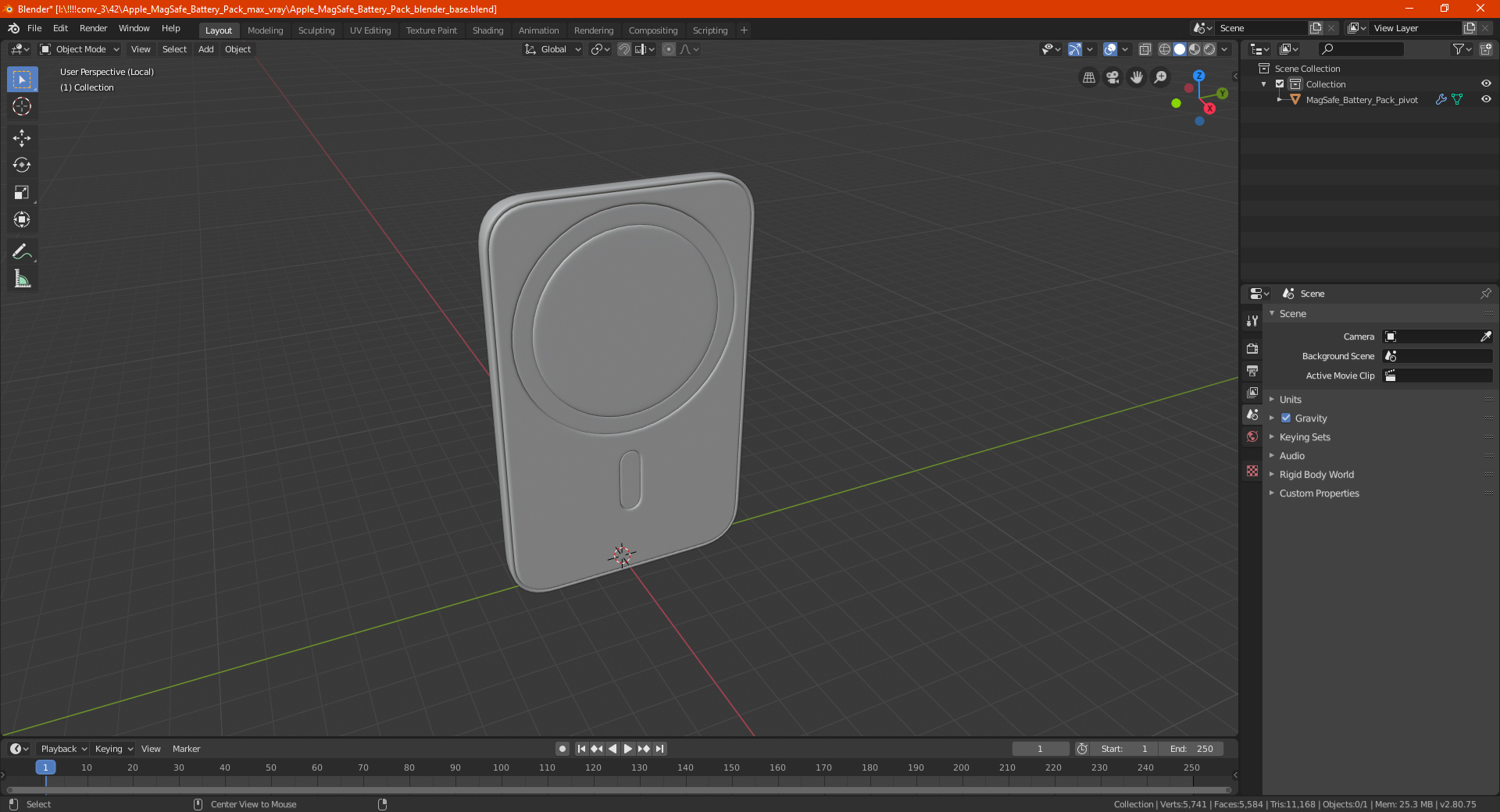Click the pan view hand icon
Image resolution: width=1500 pixels, height=812 pixels.
coord(1137,77)
